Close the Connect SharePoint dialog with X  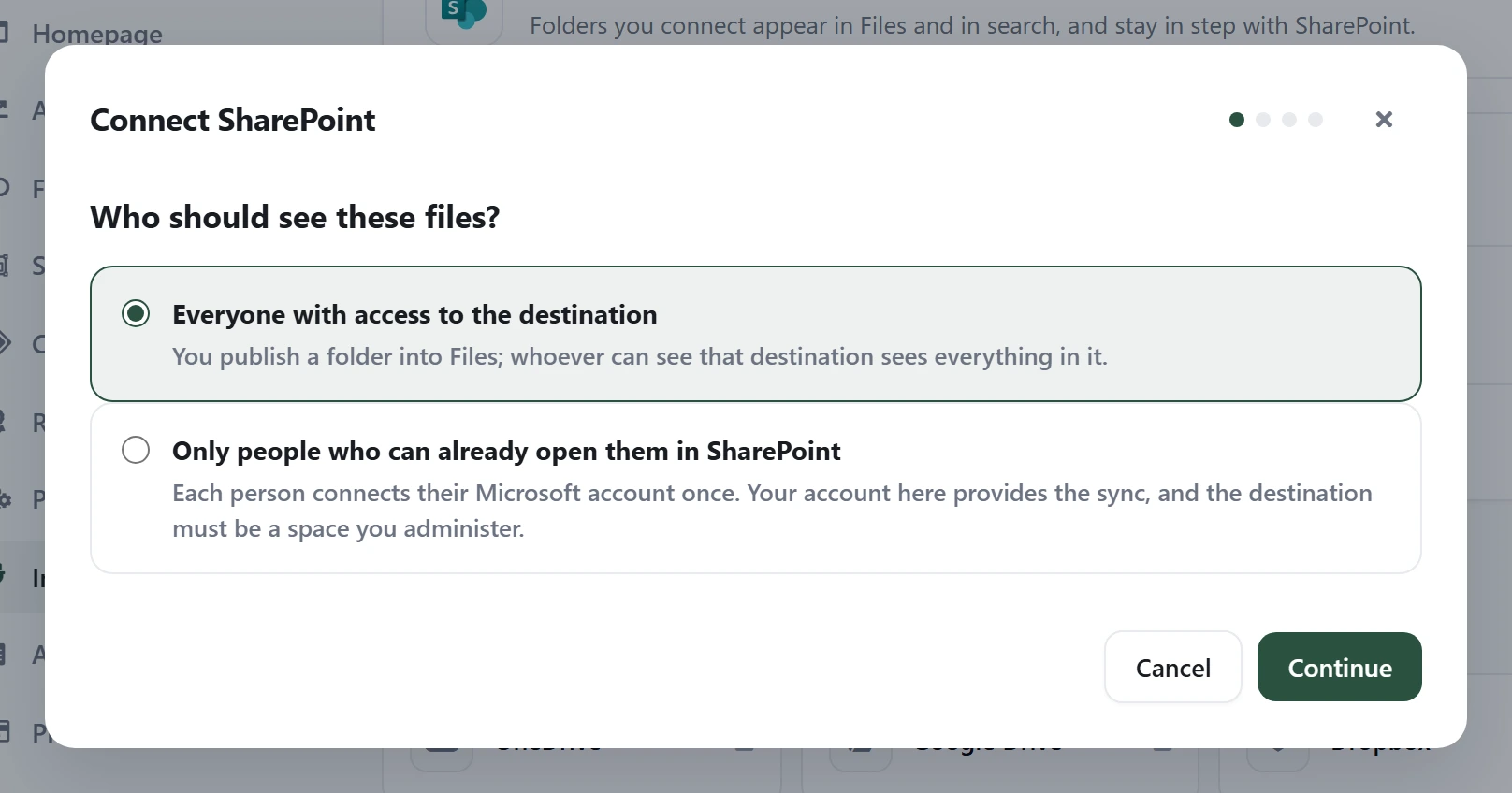click(1384, 120)
